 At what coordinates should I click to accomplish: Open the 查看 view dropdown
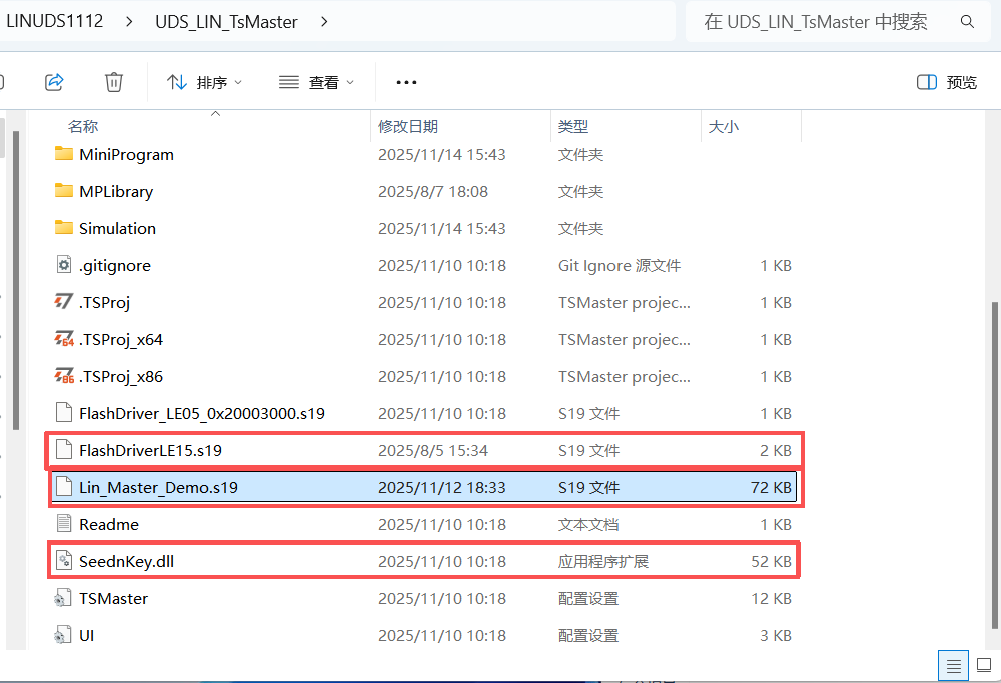coord(316,82)
